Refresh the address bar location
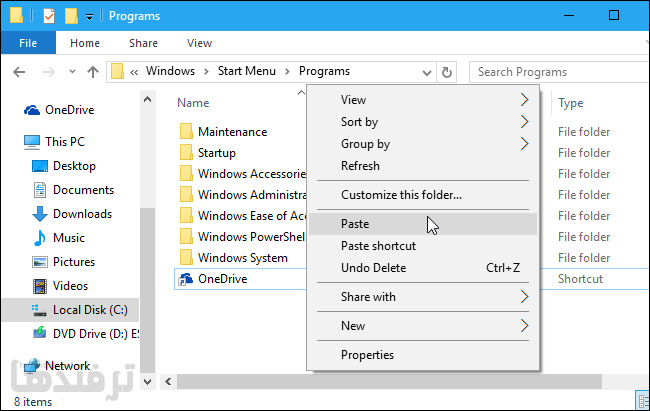Image resolution: width=650 pixels, height=411 pixels. (446, 72)
